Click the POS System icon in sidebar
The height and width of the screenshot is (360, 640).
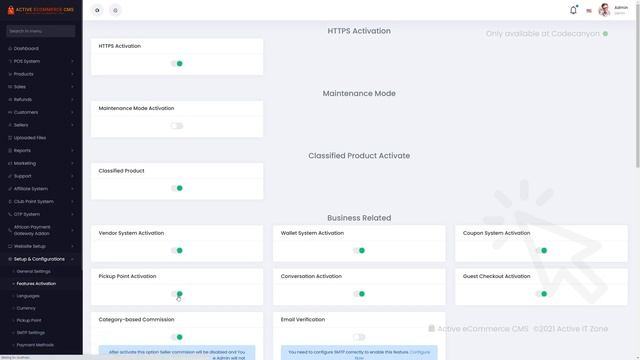click(10, 61)
